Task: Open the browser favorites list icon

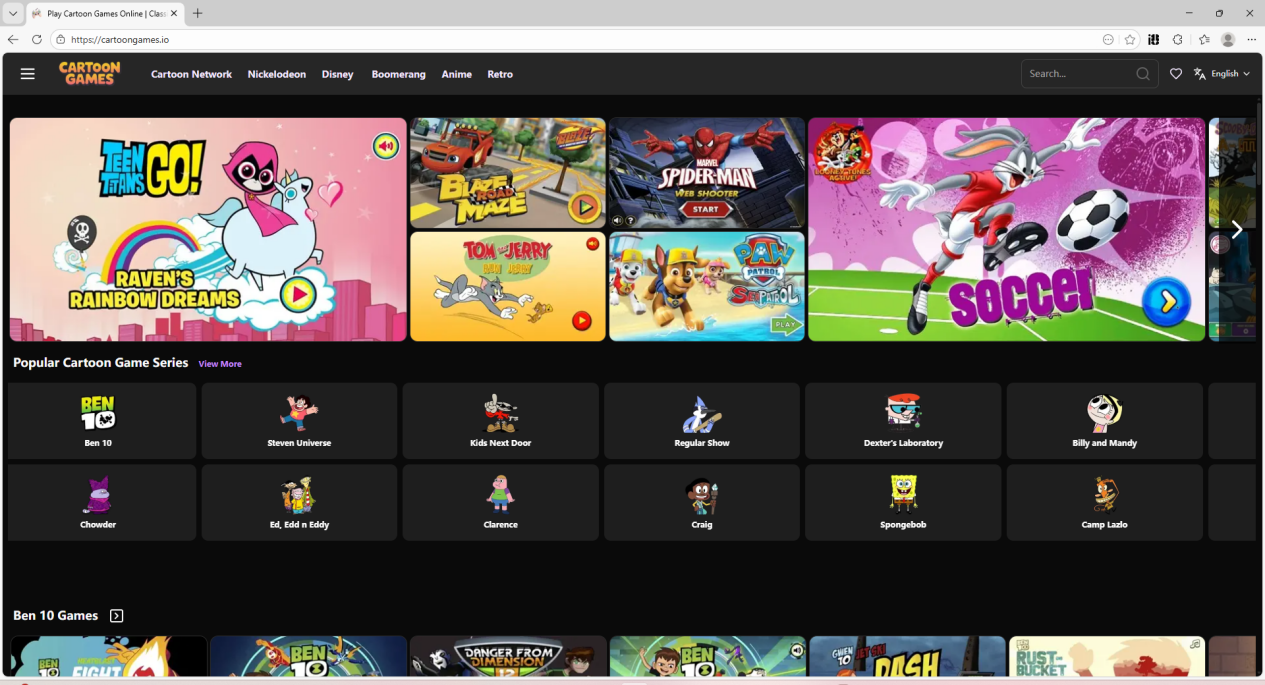Action: pyautogui.click(x=1204, y=40)
